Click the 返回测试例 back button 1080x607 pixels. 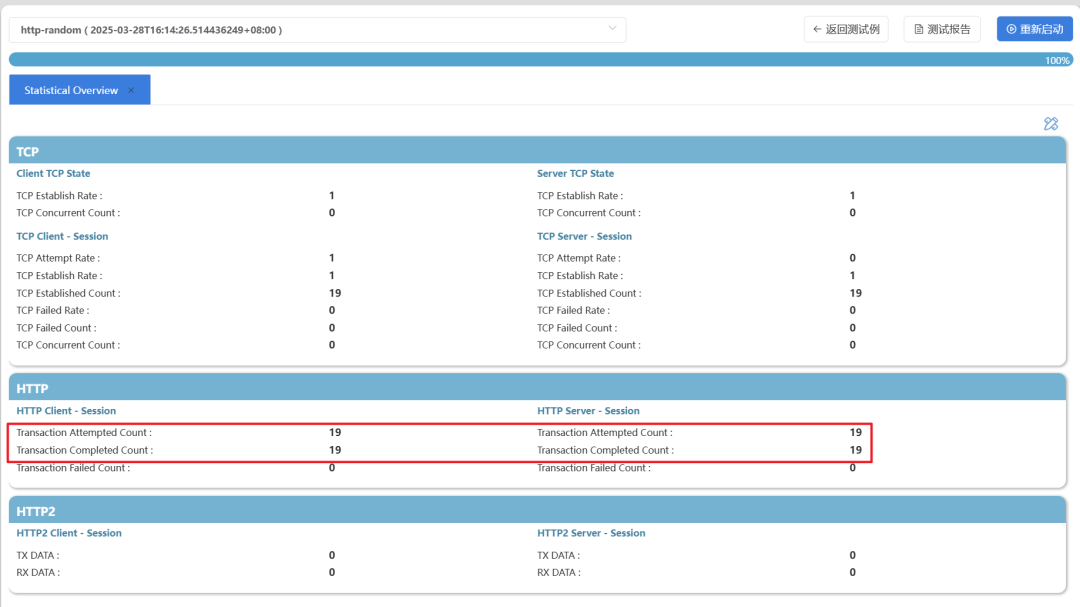click(x=845, y=29)
